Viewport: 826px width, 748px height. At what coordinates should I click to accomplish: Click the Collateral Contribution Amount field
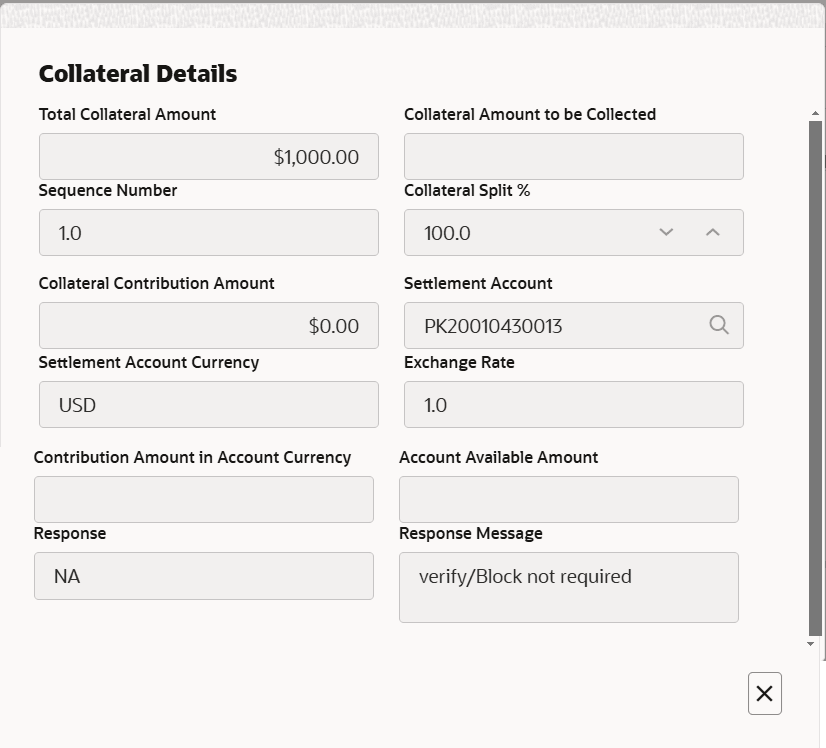208,325
